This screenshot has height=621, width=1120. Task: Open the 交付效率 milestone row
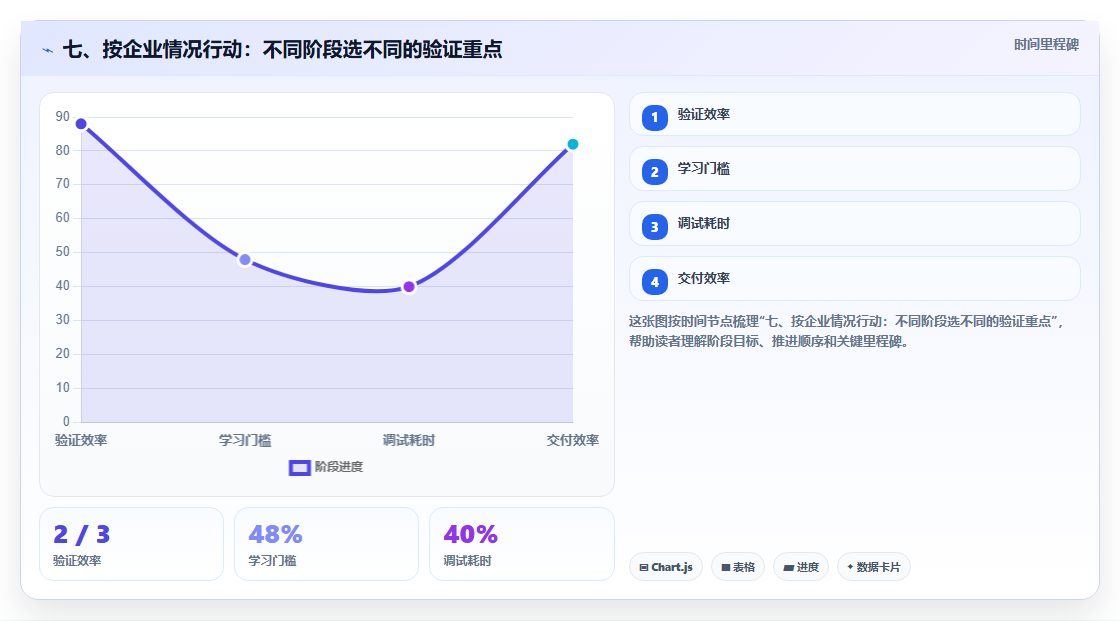click(x=854, y=279)
